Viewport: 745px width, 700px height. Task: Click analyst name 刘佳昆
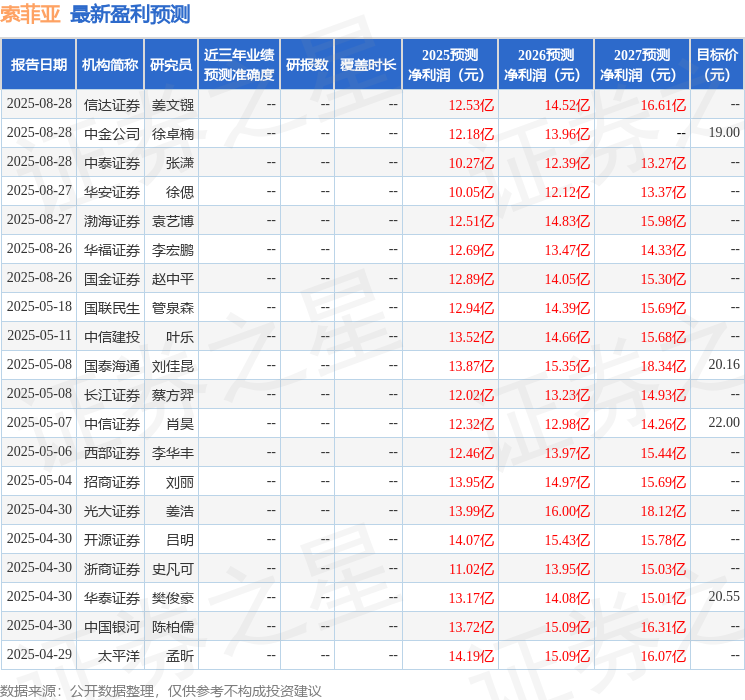tap(173, 366)
